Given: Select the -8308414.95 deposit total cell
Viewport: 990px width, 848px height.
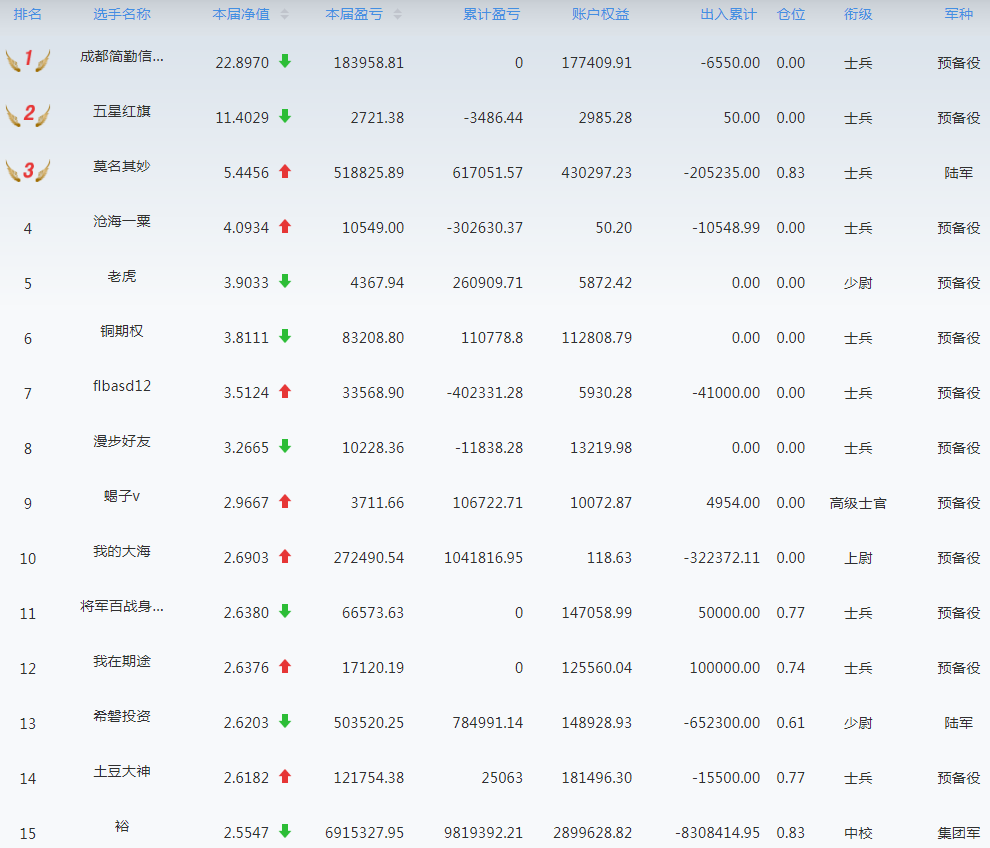Looking at the screenshot, I should [717, 833].
